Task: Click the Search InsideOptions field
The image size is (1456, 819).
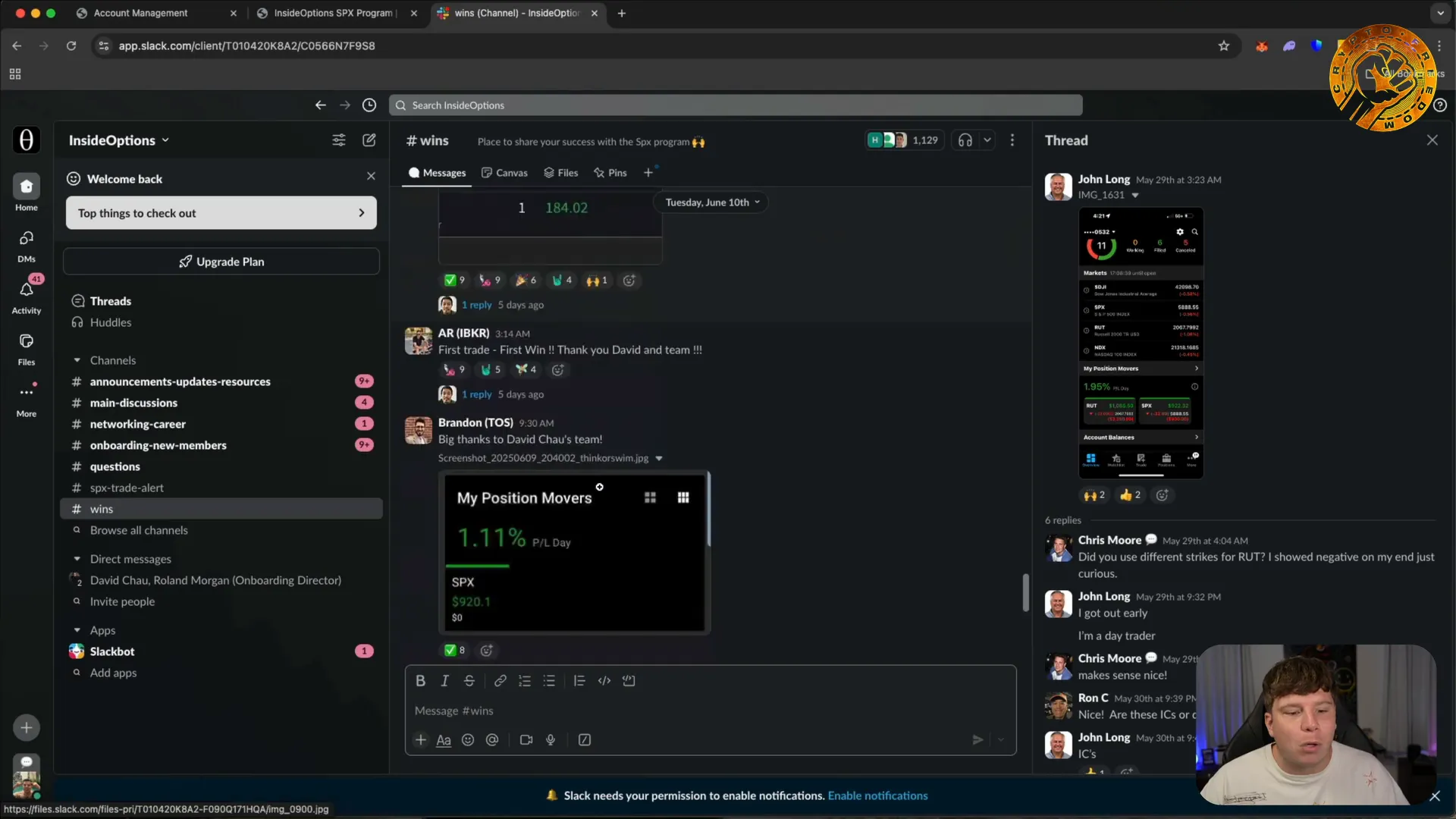Action: (x=736, y=105)
